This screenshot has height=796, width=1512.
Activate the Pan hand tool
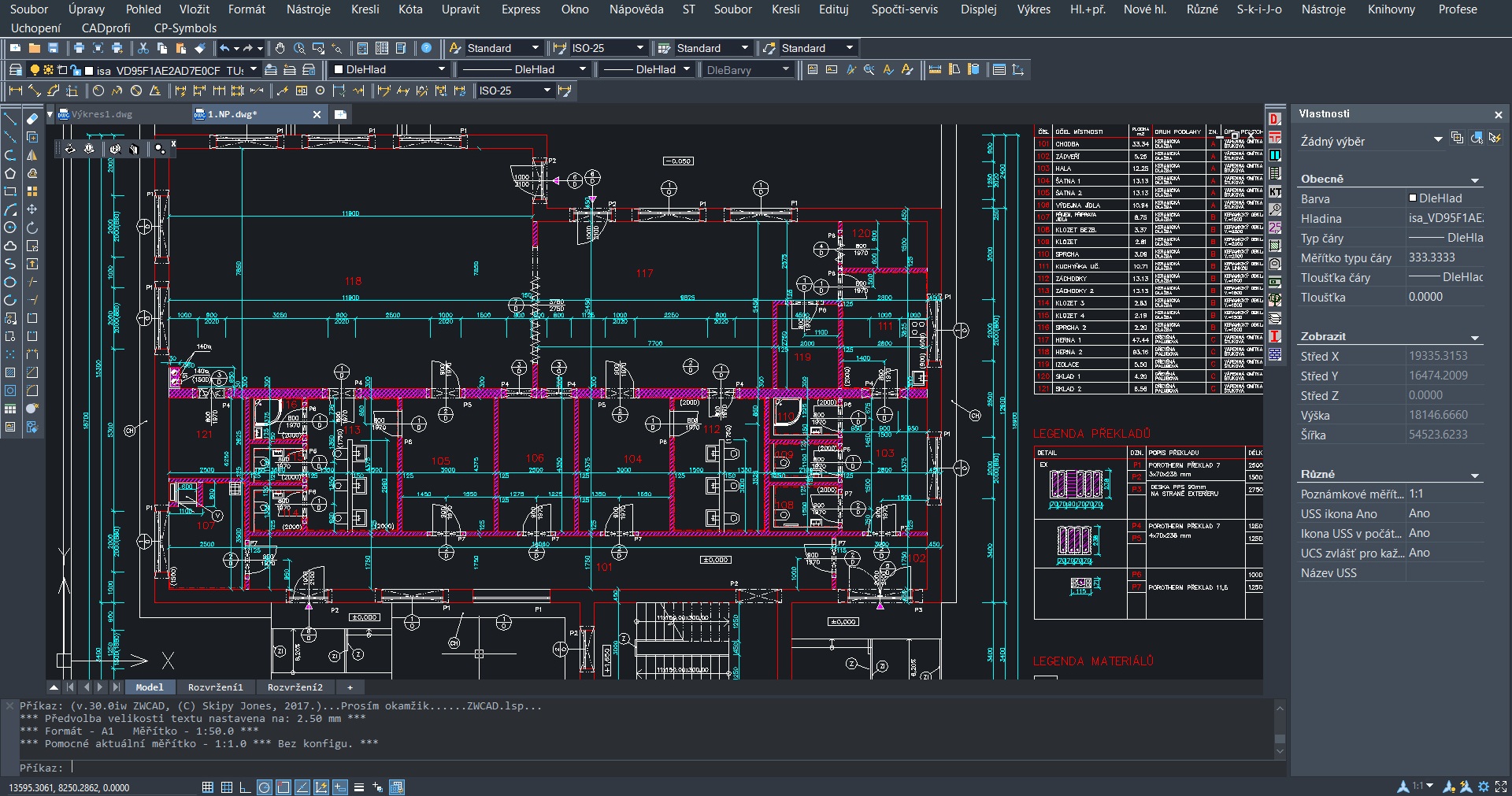(x=280, y=48)
